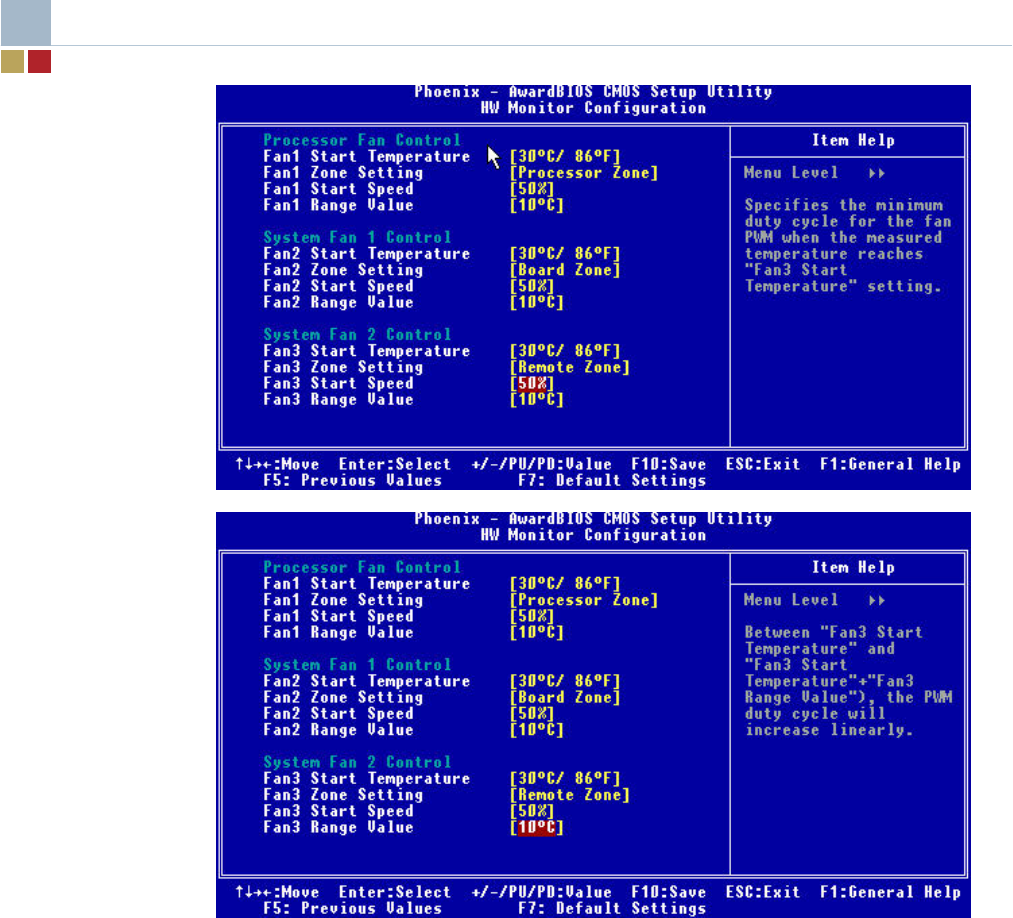Click F5: Previous Values in bottom BIOS footer
The image size is (1013, 918).
coord(352,908)
